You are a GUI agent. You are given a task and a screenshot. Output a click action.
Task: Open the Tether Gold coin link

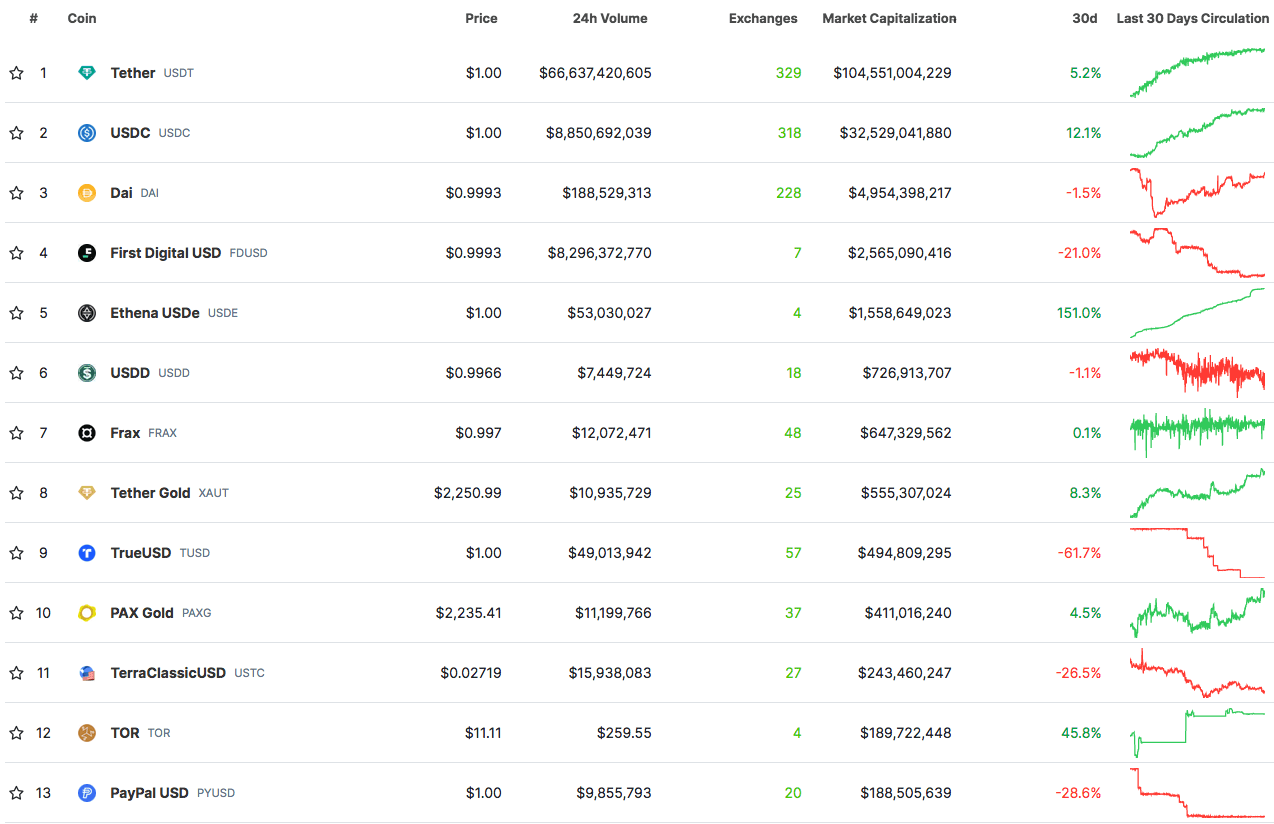pos(150,493)
